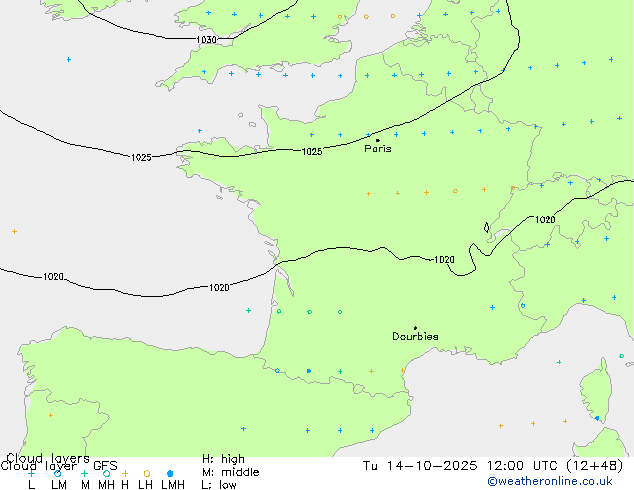The image size is (634, 490).
Task: Click the 'M: middle' legend text
Action: click(230, 472)
